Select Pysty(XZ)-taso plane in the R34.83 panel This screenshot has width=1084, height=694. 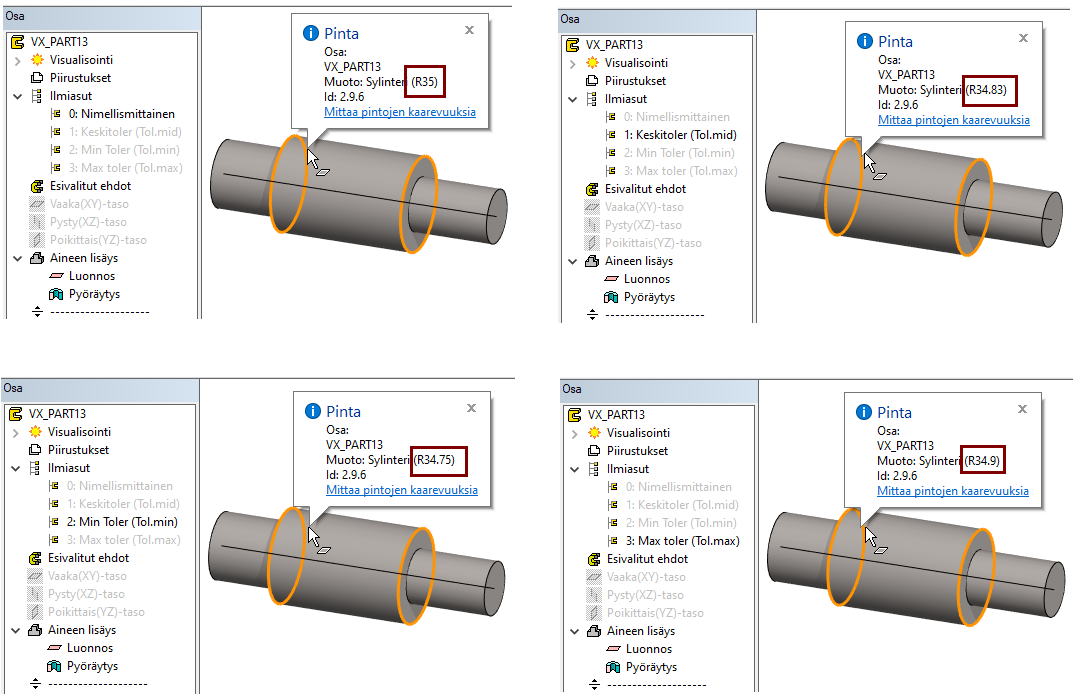pyautogui.click(x=643, y=225)
